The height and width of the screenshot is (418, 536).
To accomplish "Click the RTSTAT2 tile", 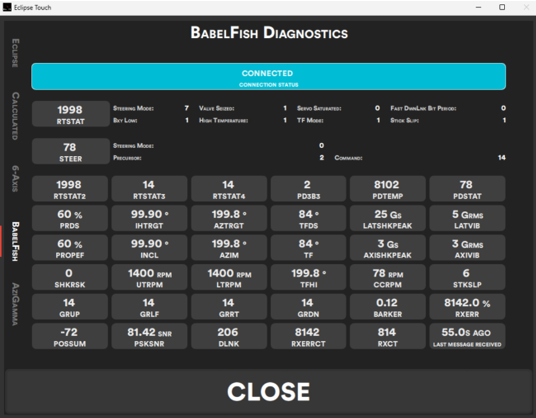I will pos(70,189).
